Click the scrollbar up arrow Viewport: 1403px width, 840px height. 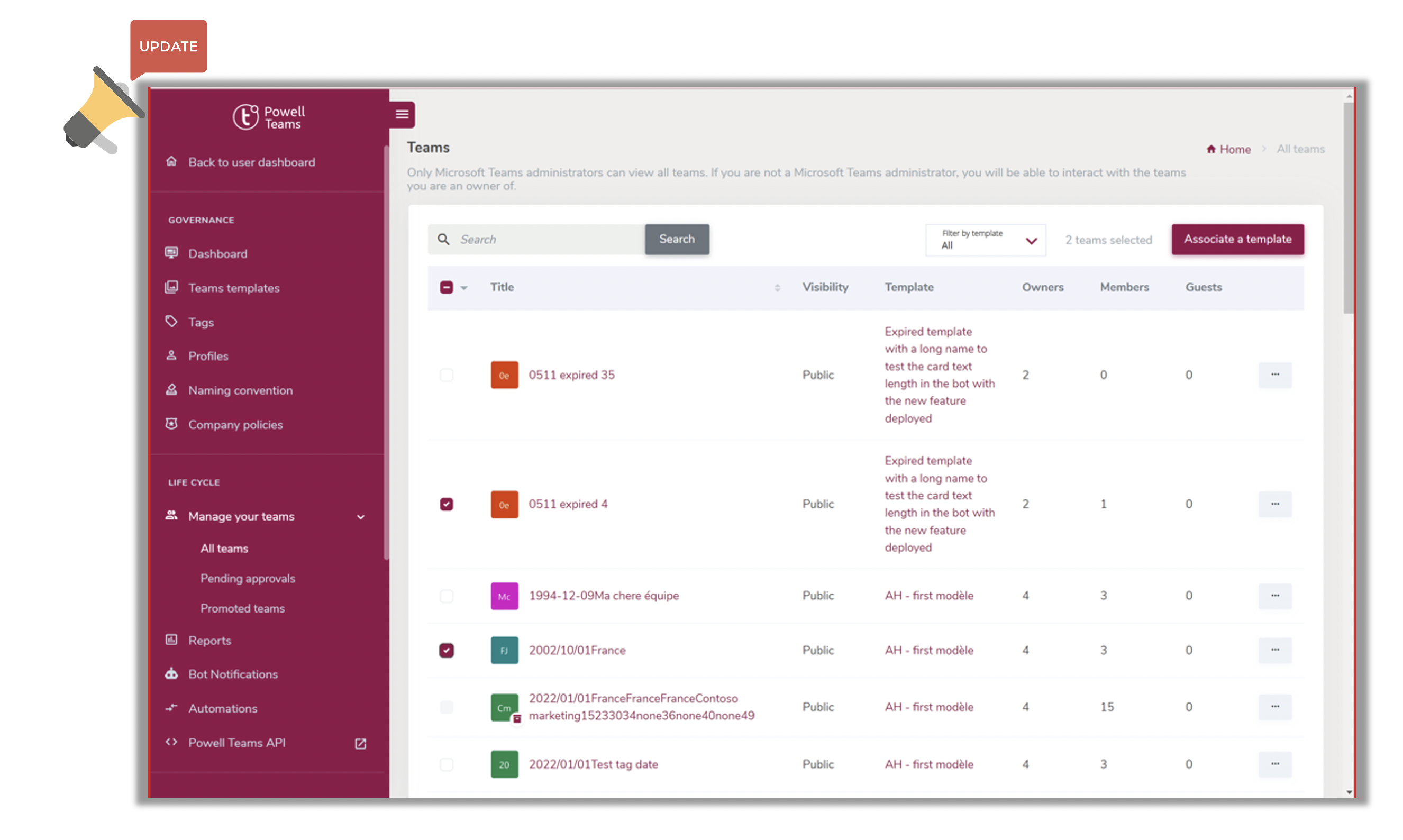point(1349,96)
